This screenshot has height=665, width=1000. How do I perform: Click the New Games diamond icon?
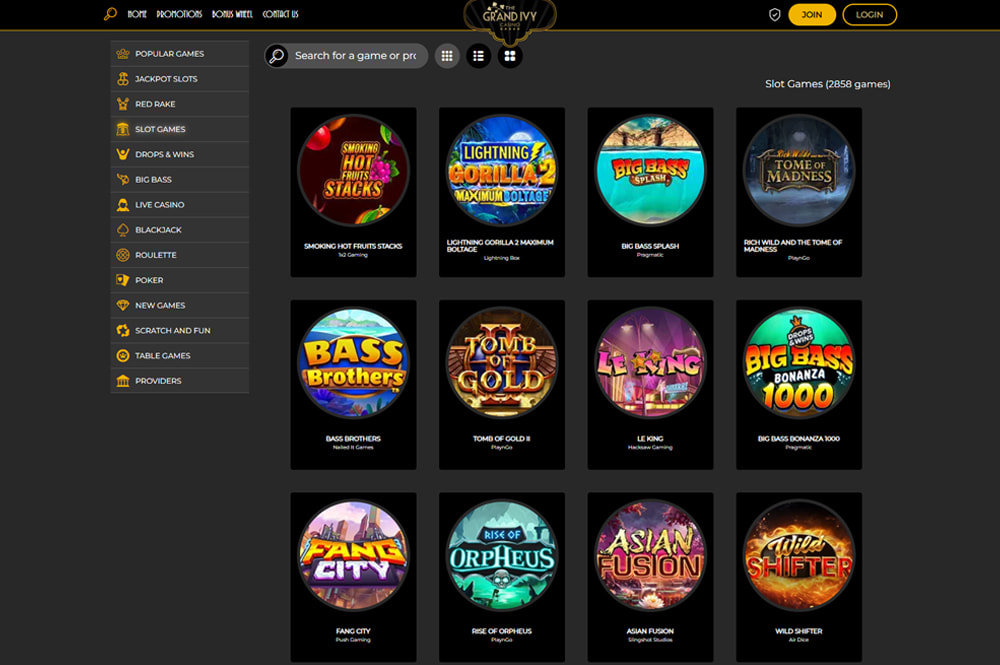123,305
